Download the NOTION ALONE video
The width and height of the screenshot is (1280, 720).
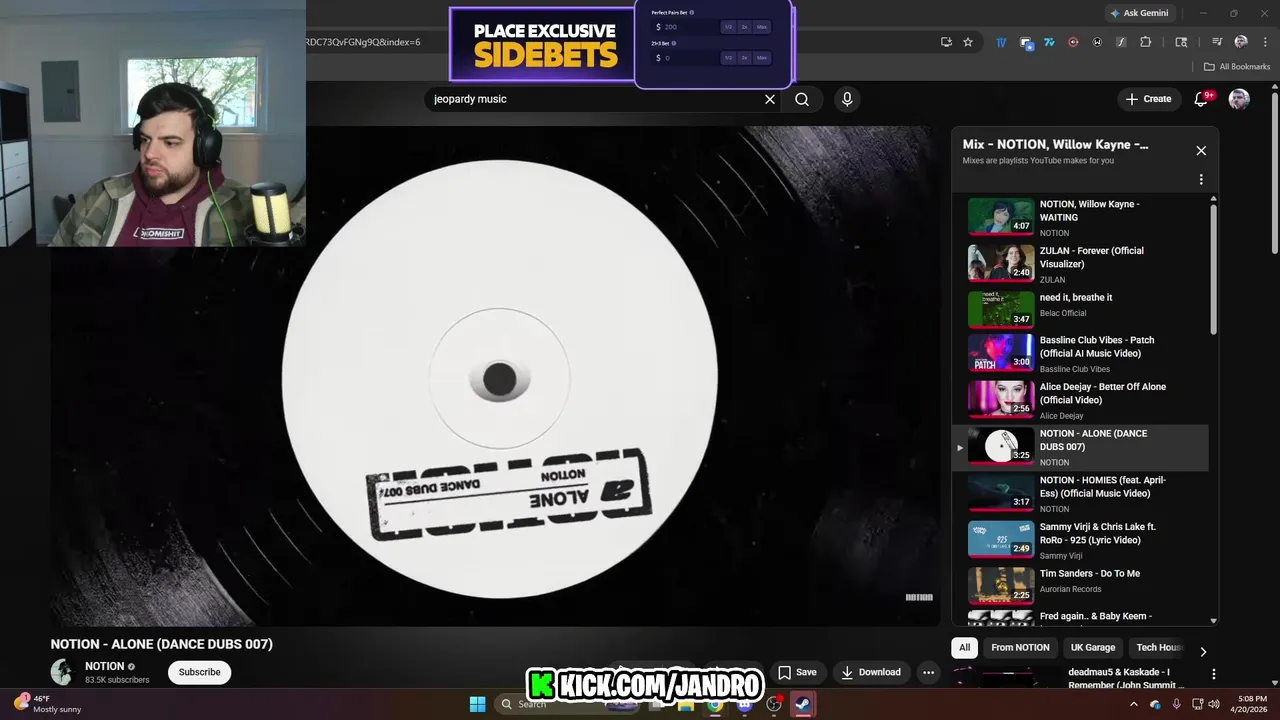point(870,672)
